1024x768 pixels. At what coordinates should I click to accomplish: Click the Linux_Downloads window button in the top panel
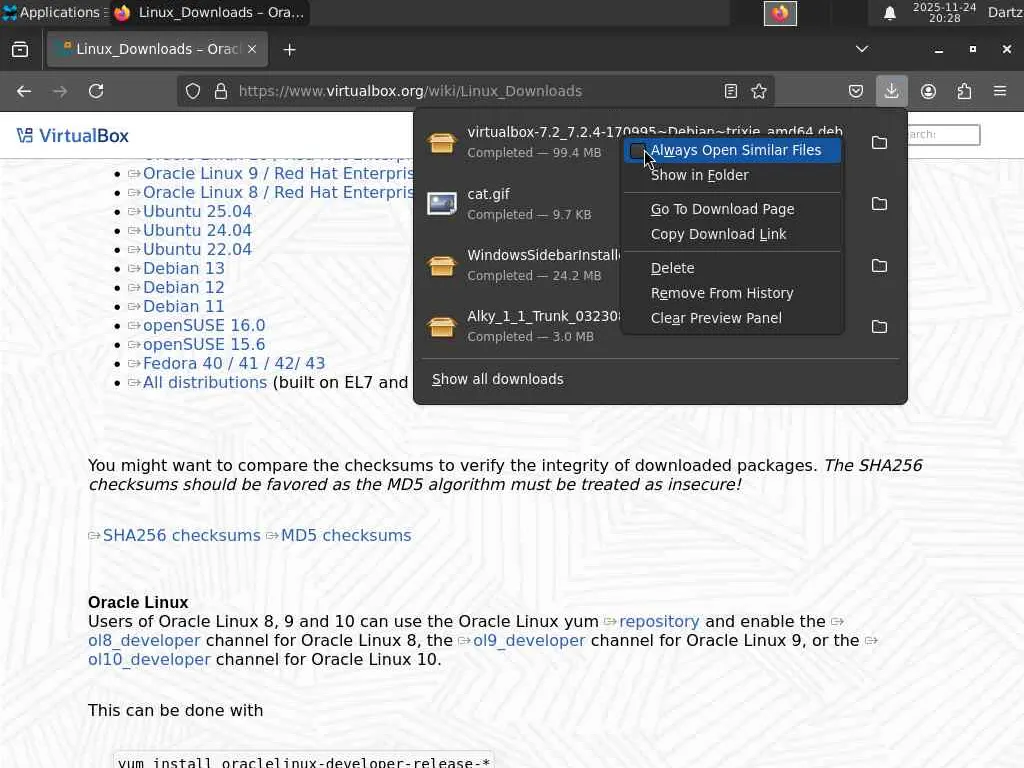[x=209, y=12]
